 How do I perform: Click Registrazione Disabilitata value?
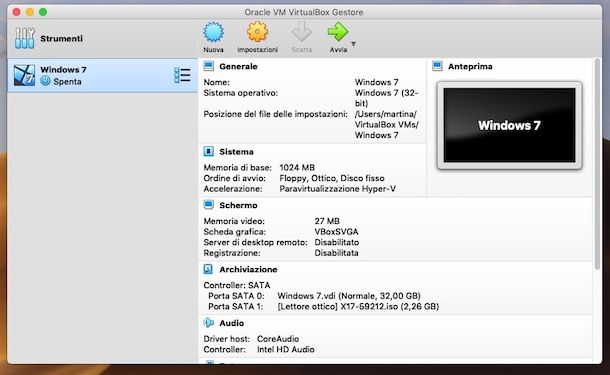coord(336,253)
